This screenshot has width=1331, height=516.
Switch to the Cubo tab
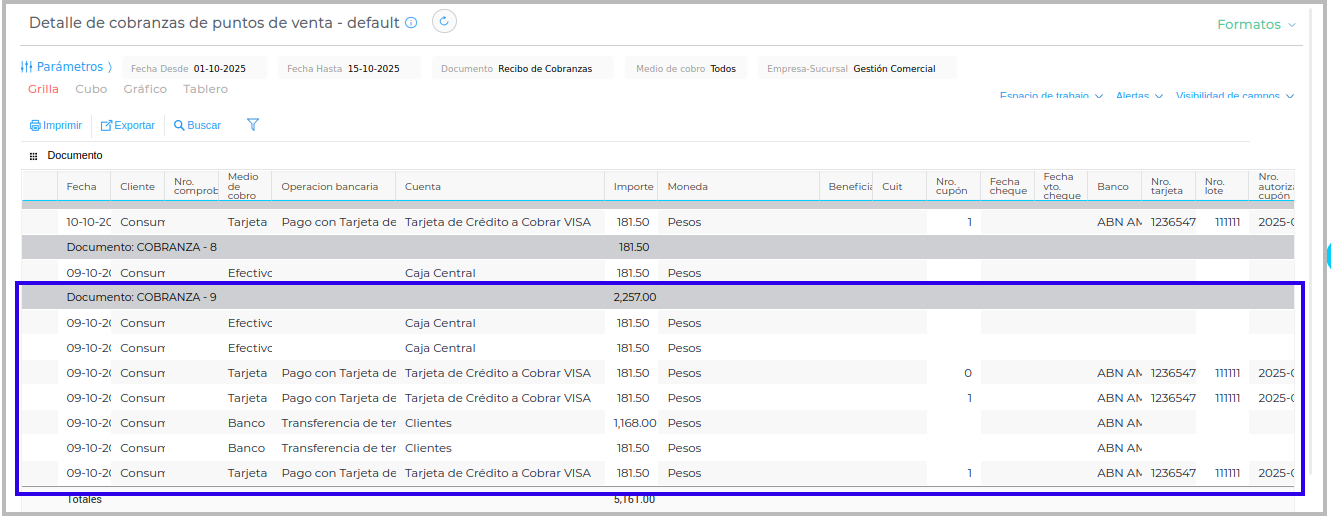point(91,89)
